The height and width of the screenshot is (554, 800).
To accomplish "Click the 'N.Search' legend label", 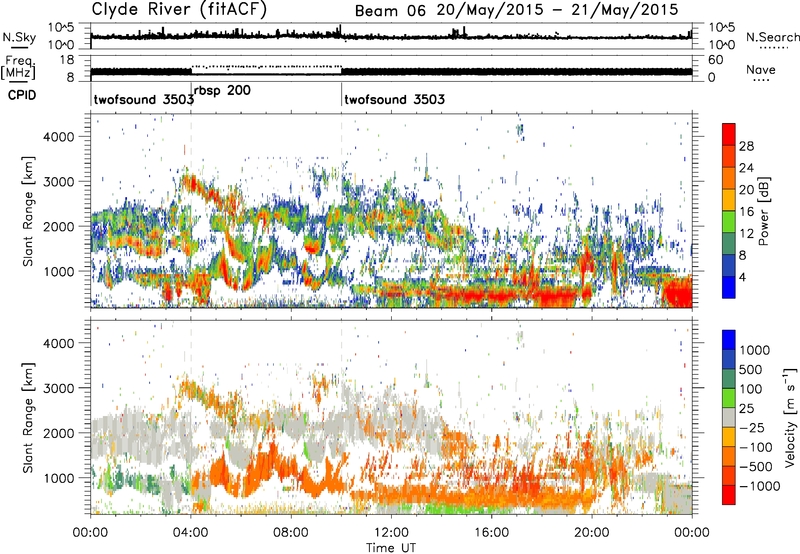I will [x=772, y=37].
